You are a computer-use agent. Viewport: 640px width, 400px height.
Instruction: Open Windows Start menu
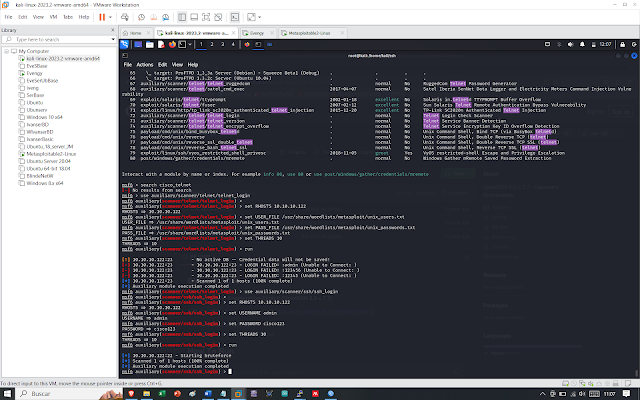coord(7,394)
